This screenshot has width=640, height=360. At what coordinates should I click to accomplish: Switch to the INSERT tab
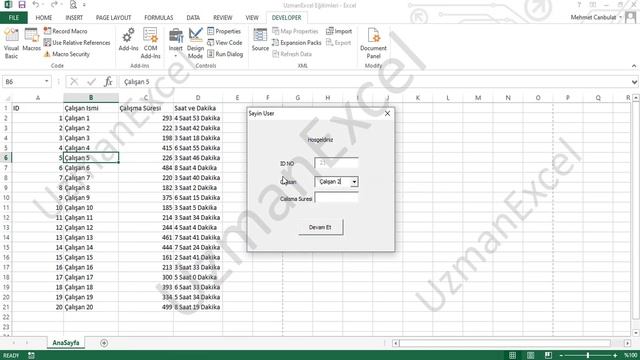74,18
